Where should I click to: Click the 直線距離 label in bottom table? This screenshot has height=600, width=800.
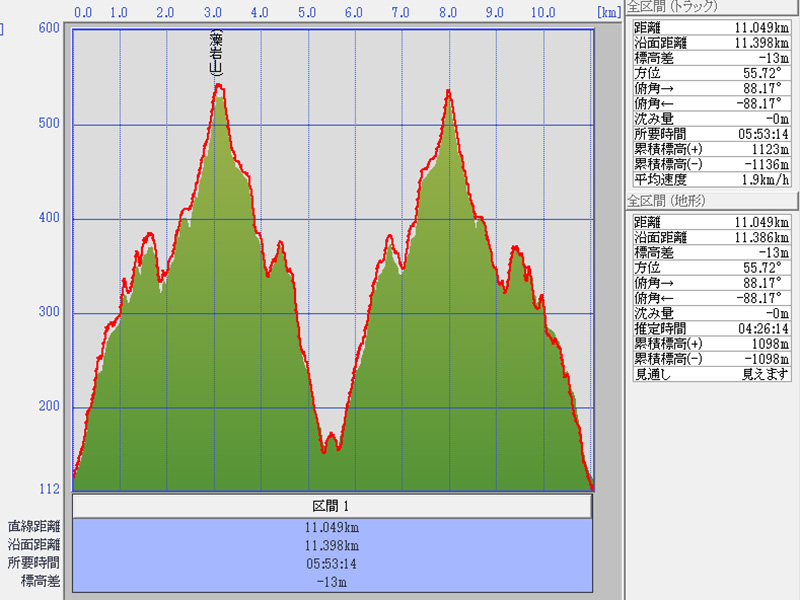pyautogui.click(x=34, y=527)
